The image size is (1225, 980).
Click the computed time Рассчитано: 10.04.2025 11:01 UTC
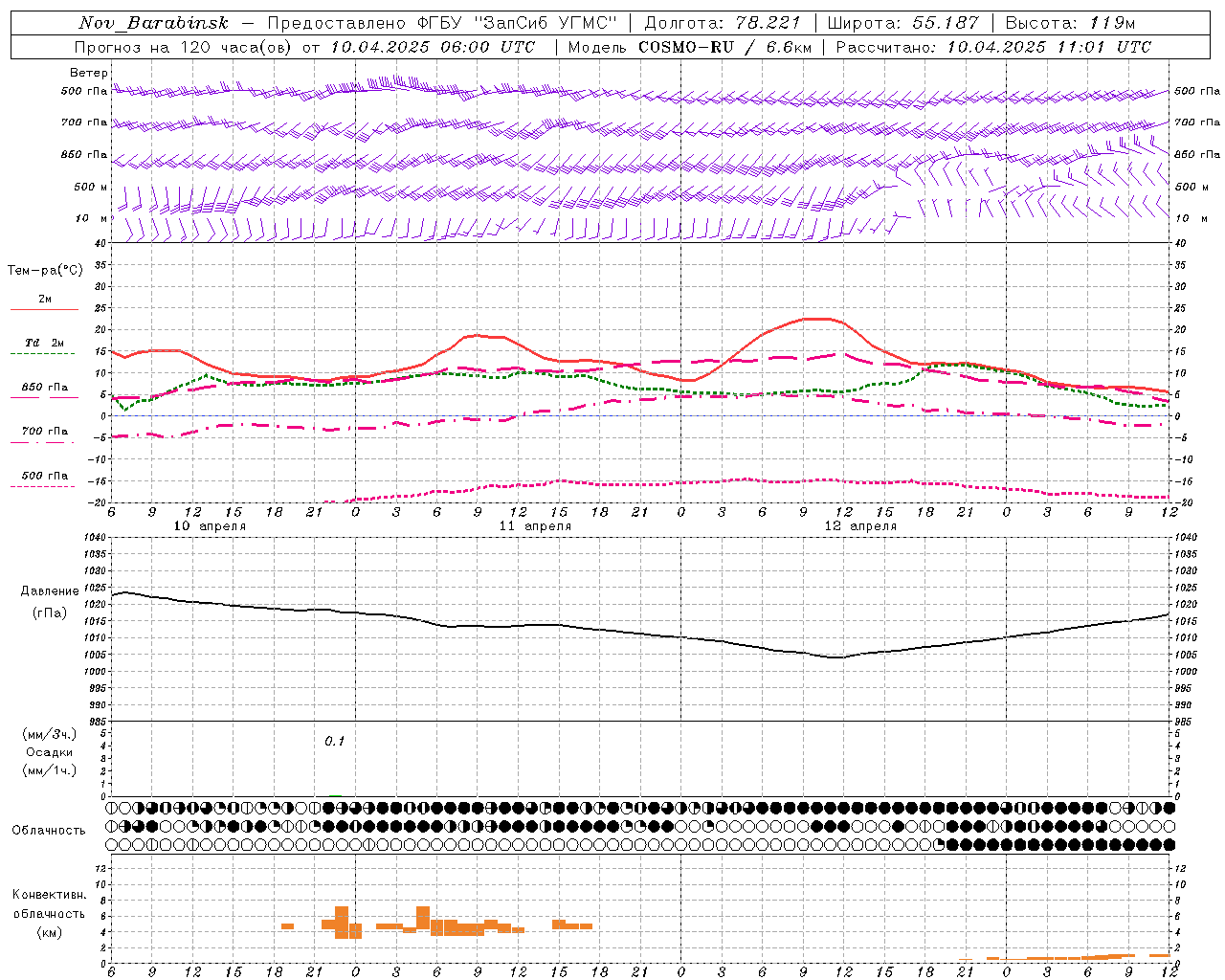click(x=993, y=46)
